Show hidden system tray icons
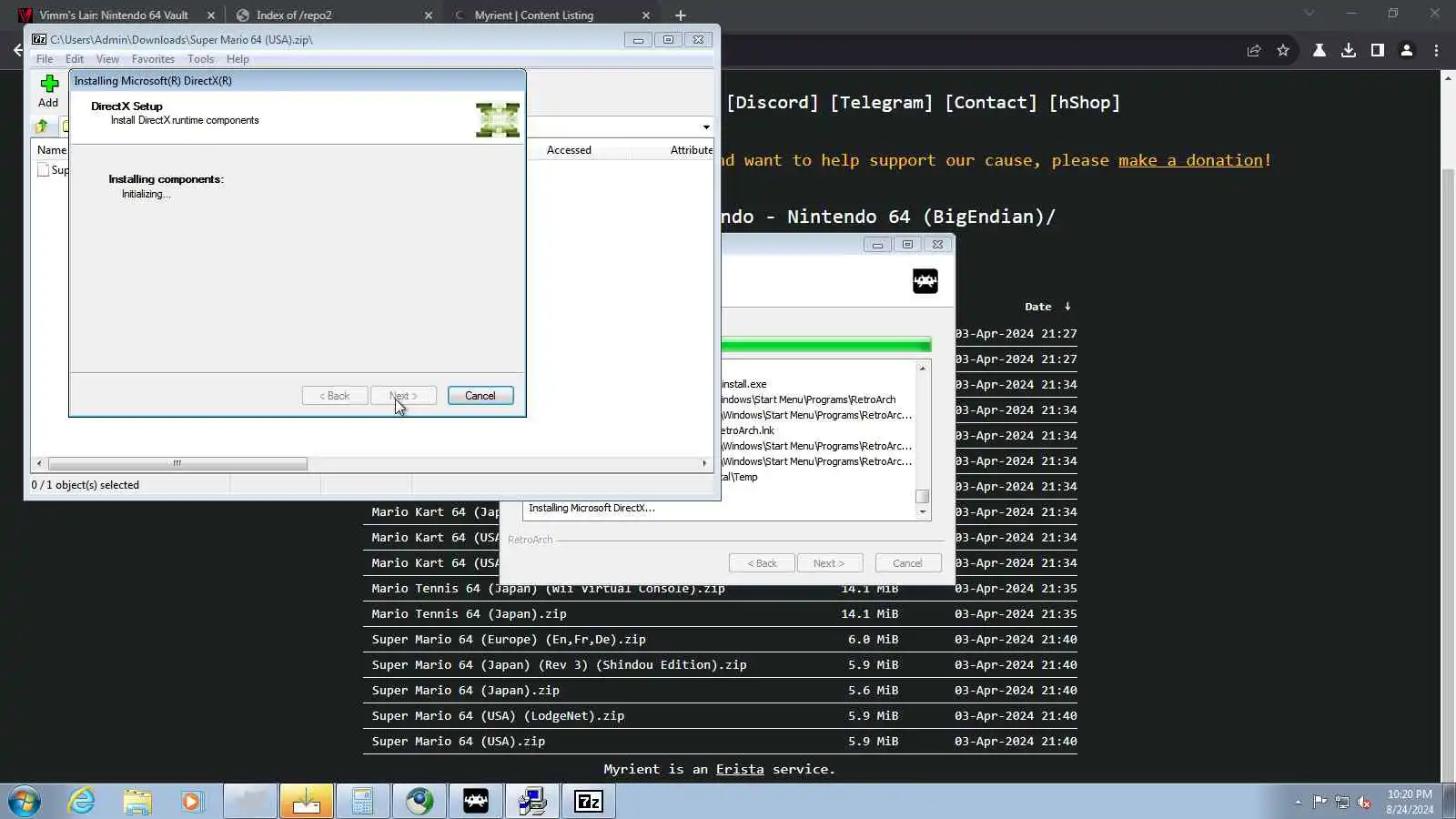 [x=1298, y=803]
